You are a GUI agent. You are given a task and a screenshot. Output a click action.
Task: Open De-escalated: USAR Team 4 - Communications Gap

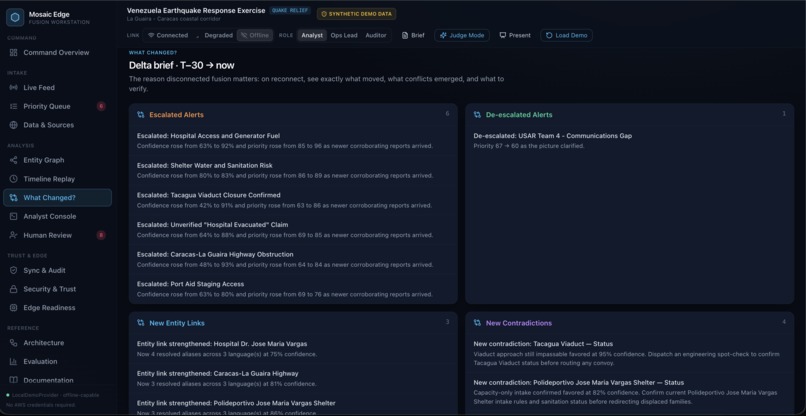[630, 141]
